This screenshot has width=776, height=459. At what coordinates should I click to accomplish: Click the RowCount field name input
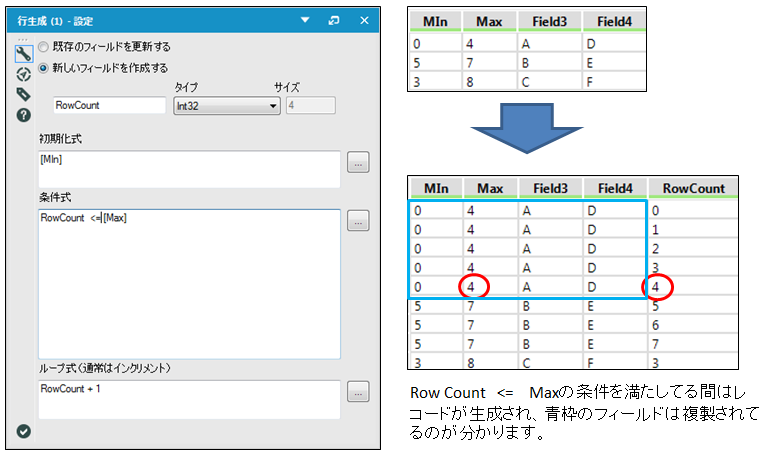pyautogui.click(x=109, y=106)
